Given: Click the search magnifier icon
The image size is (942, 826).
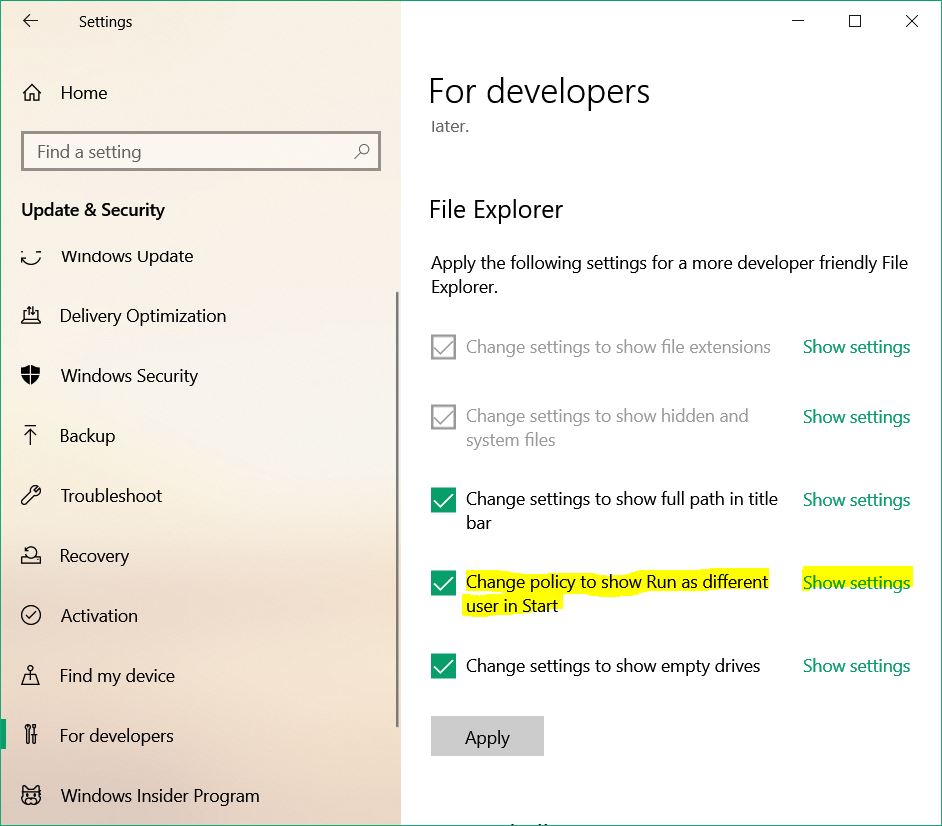Looking at the screenshot, I should pyautogui.click(x=362, y=151).
